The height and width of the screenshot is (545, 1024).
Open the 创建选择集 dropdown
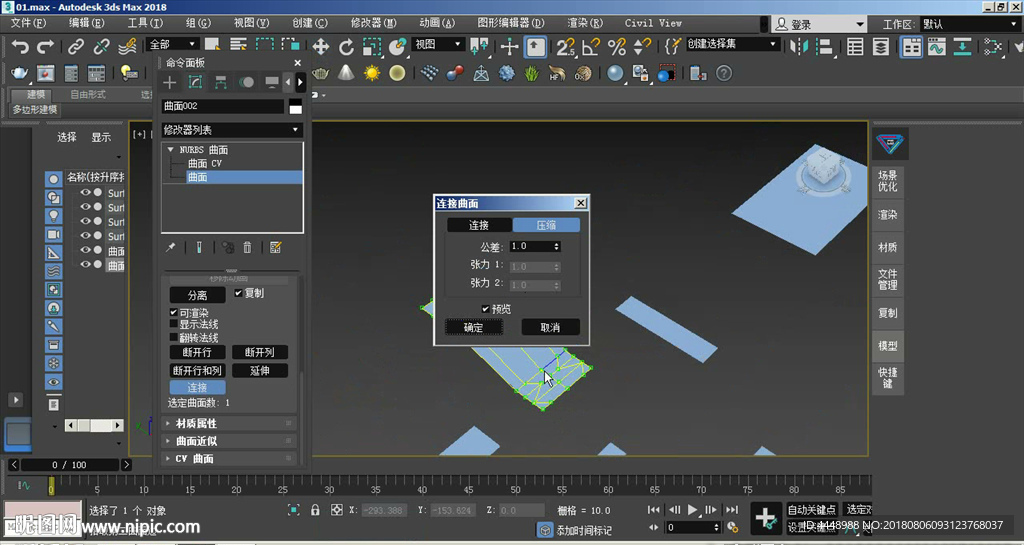(x=731, y=44)
